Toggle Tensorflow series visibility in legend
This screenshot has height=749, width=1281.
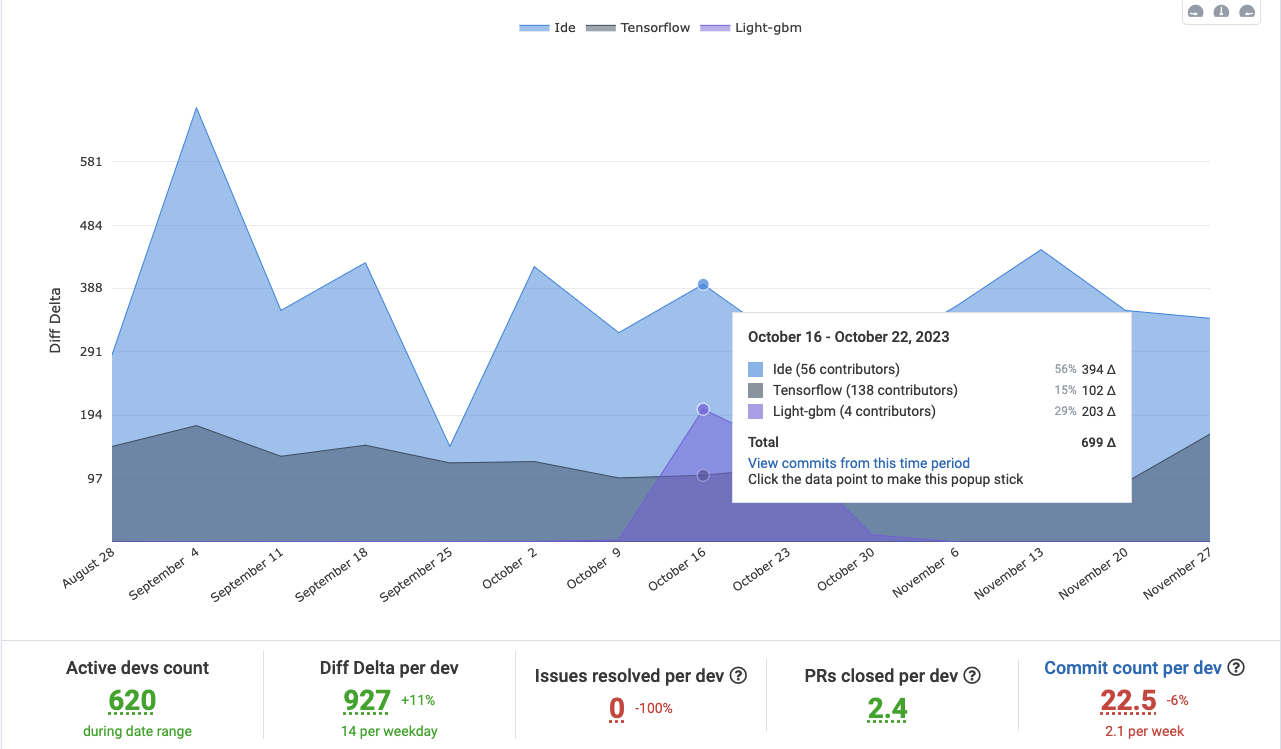[x=638, y=28]
